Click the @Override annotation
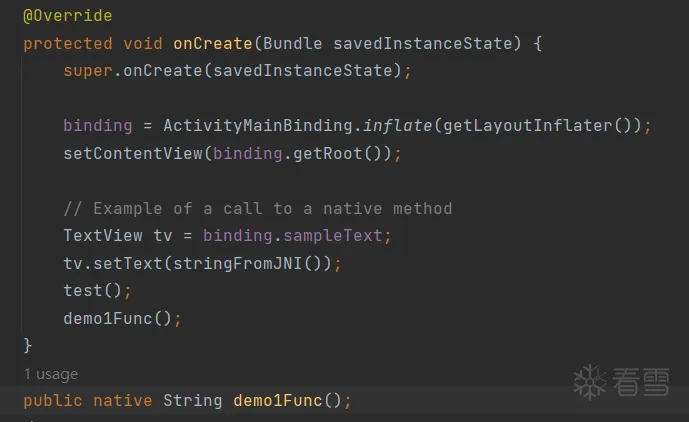 (x=68, y=16)
